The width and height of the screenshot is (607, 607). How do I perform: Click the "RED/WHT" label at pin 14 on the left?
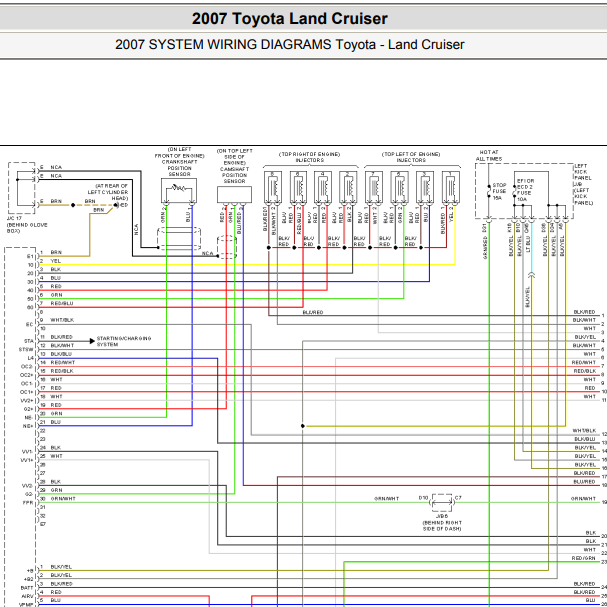pyautogui.click(x=63, y=363)
